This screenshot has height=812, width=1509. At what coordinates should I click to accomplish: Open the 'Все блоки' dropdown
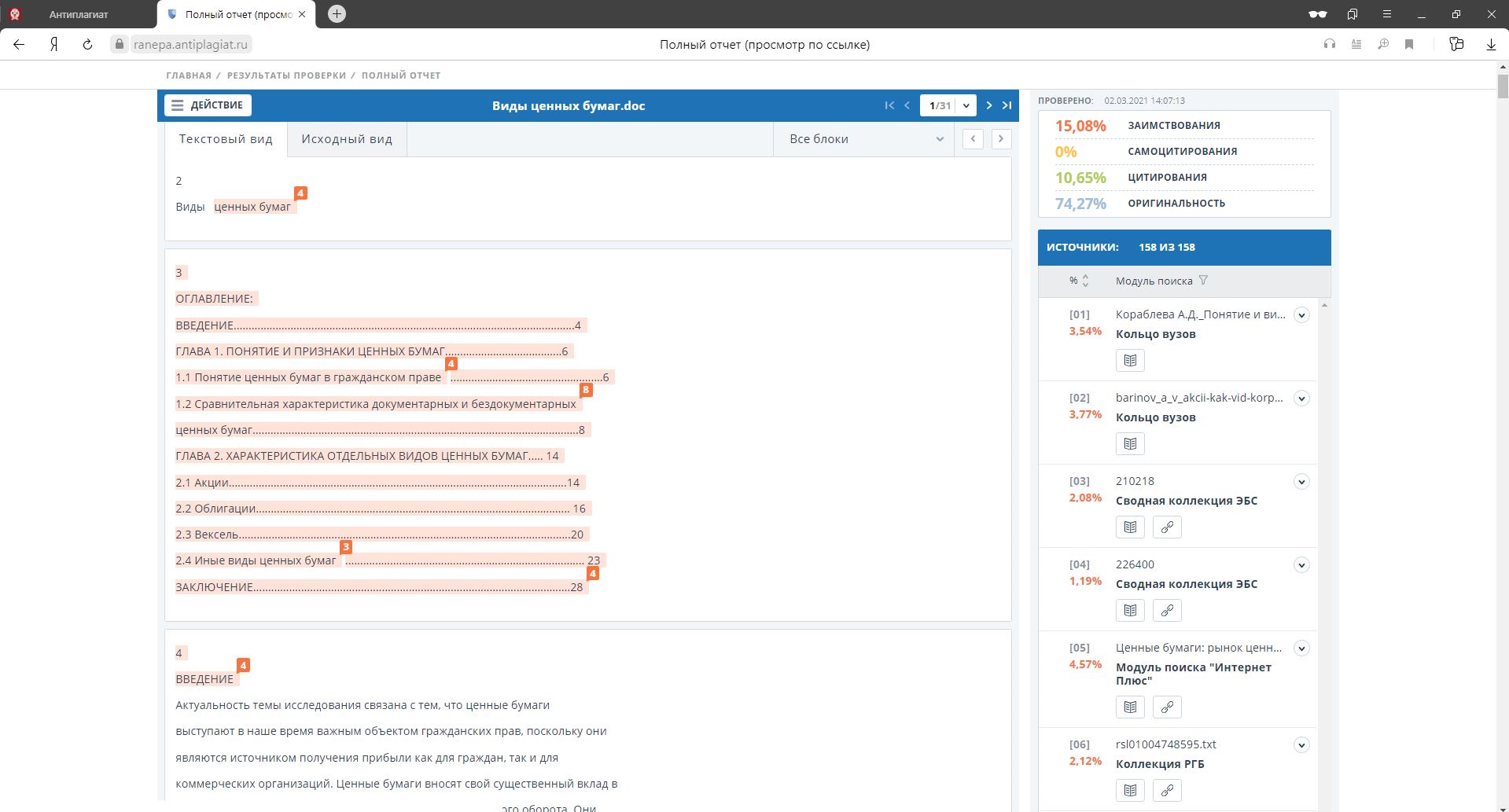(x=865, y=139)
